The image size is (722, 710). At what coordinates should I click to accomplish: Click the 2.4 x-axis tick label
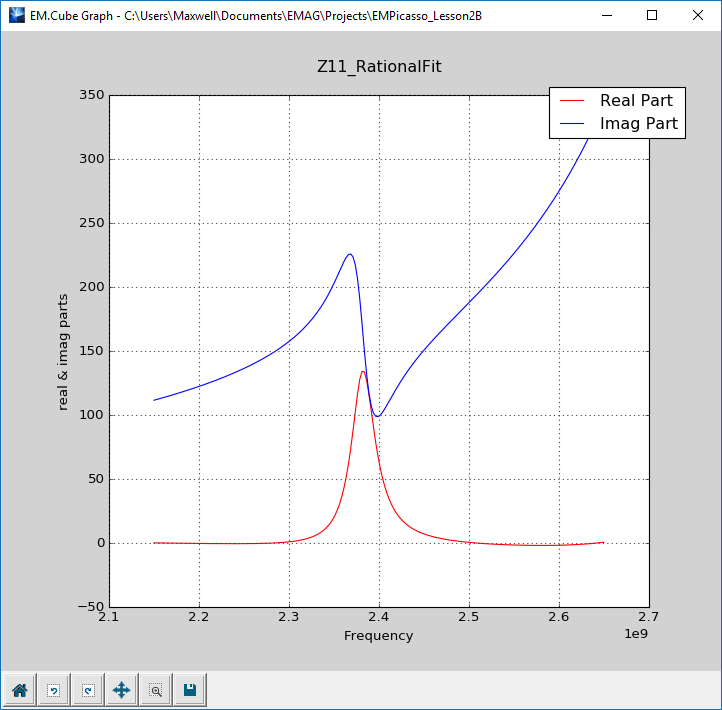point(378,617)
